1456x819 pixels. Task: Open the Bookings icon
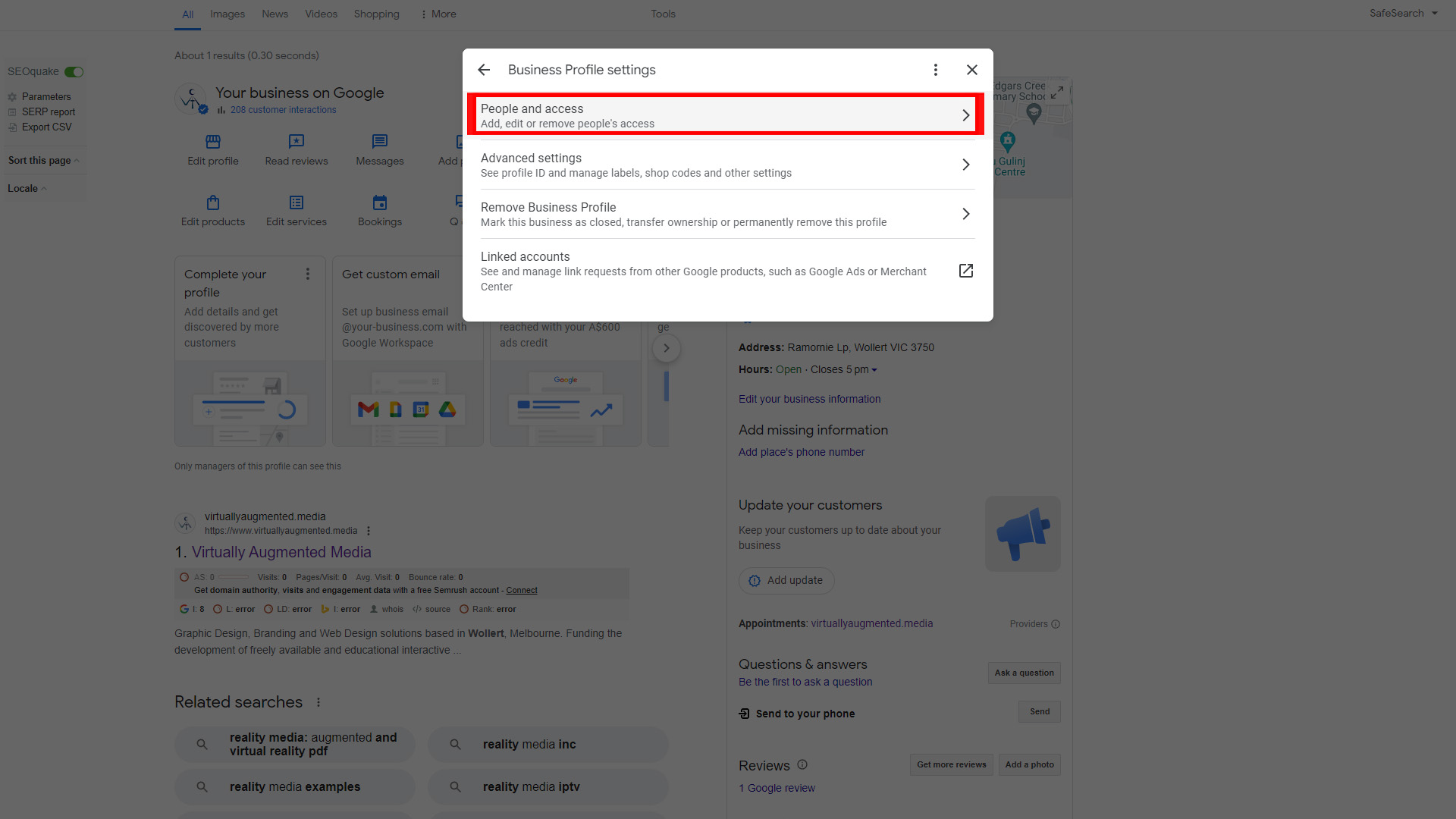pyautogui.click(x=380, y=202)
